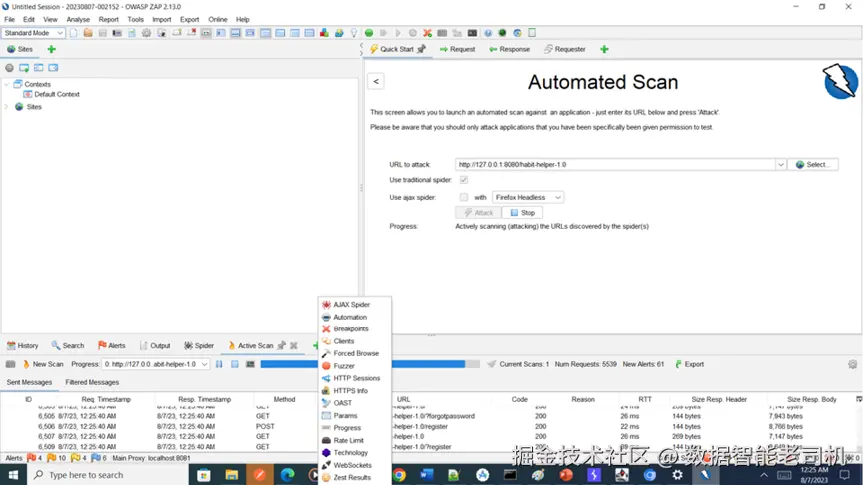The width and height of the screenshot is (863, 485).
Task: Select HTTP Sessions from popup menu
Action: tap(355, 378)
